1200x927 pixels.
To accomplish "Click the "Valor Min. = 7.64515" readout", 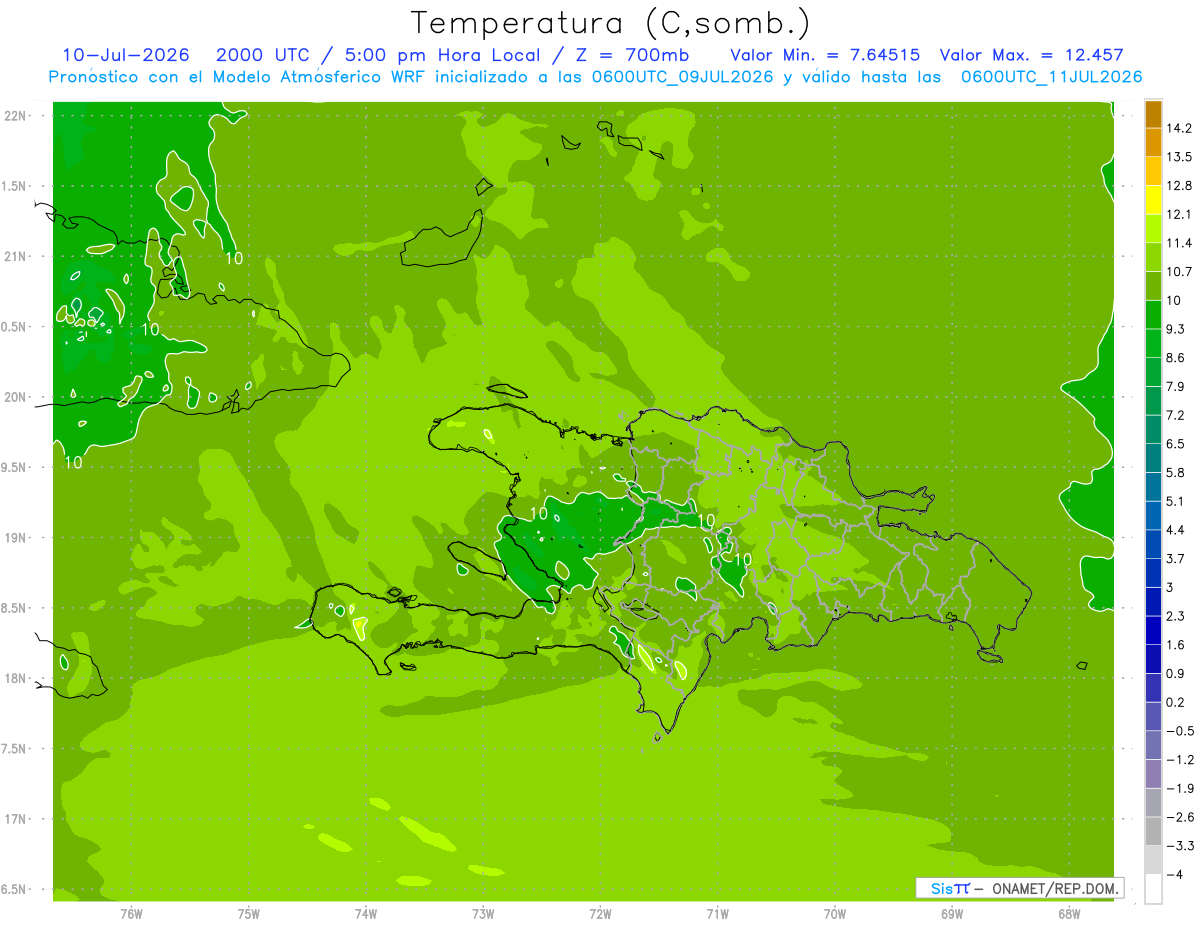I will coord(825,55).
